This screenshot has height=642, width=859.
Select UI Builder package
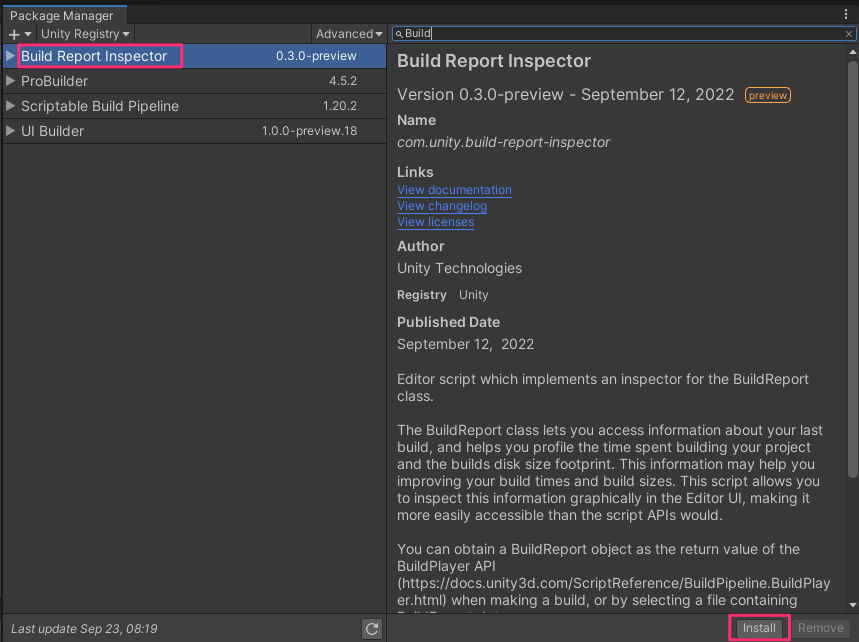coord(194,131)
